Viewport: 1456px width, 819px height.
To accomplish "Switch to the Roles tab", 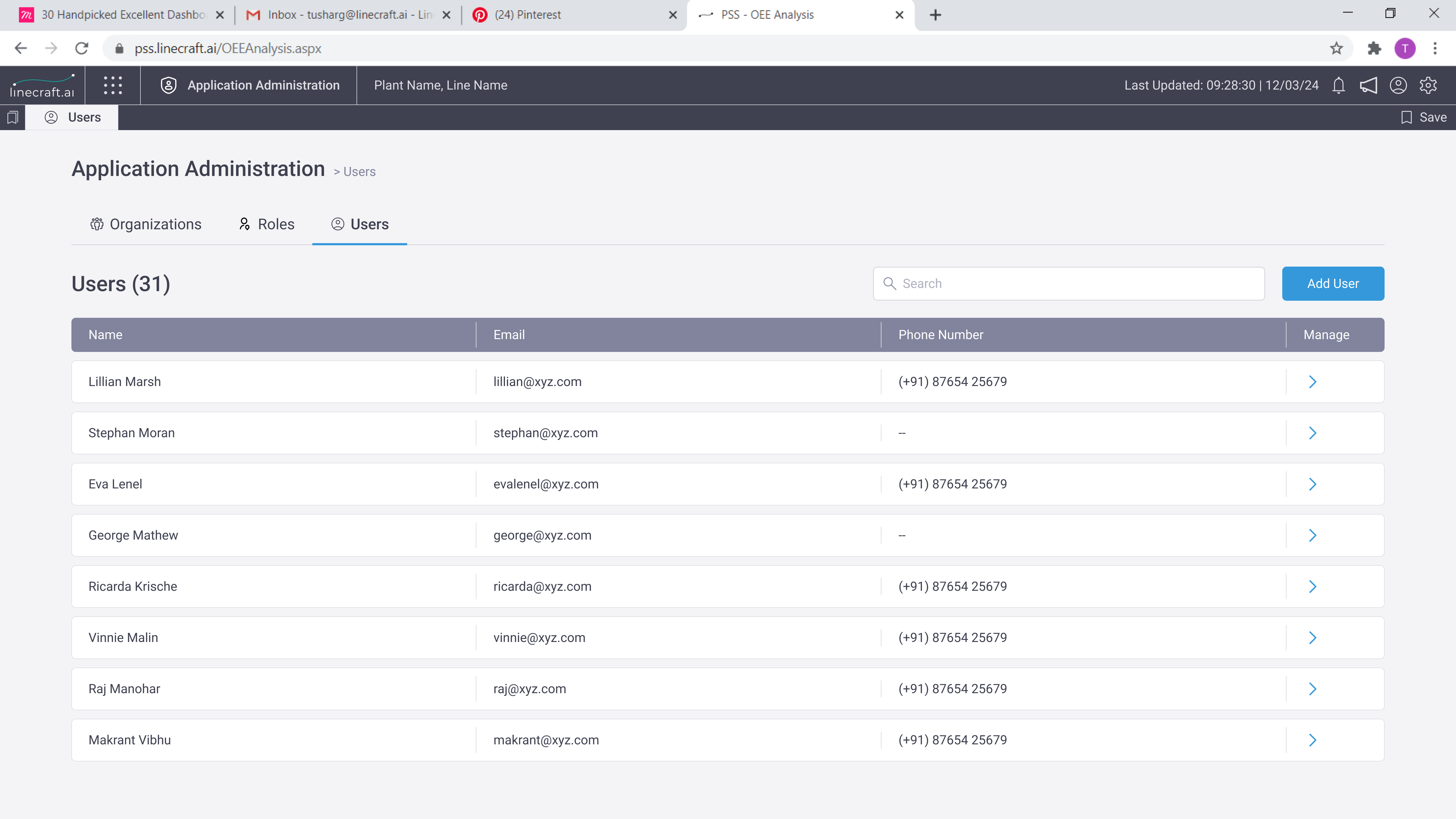I will coord(267,224).
